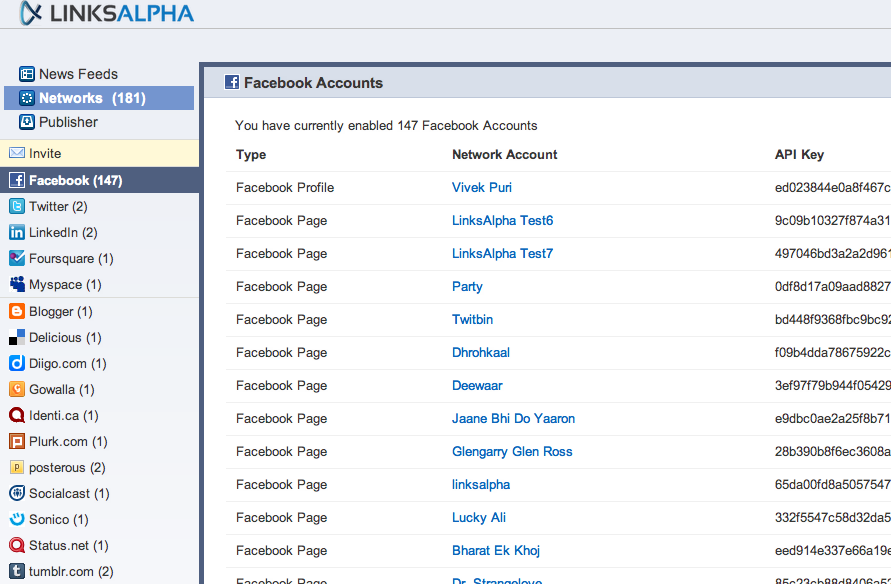Open Identi.ca (1) network
The width and height of the screenshot is (891, 584).
64,415
